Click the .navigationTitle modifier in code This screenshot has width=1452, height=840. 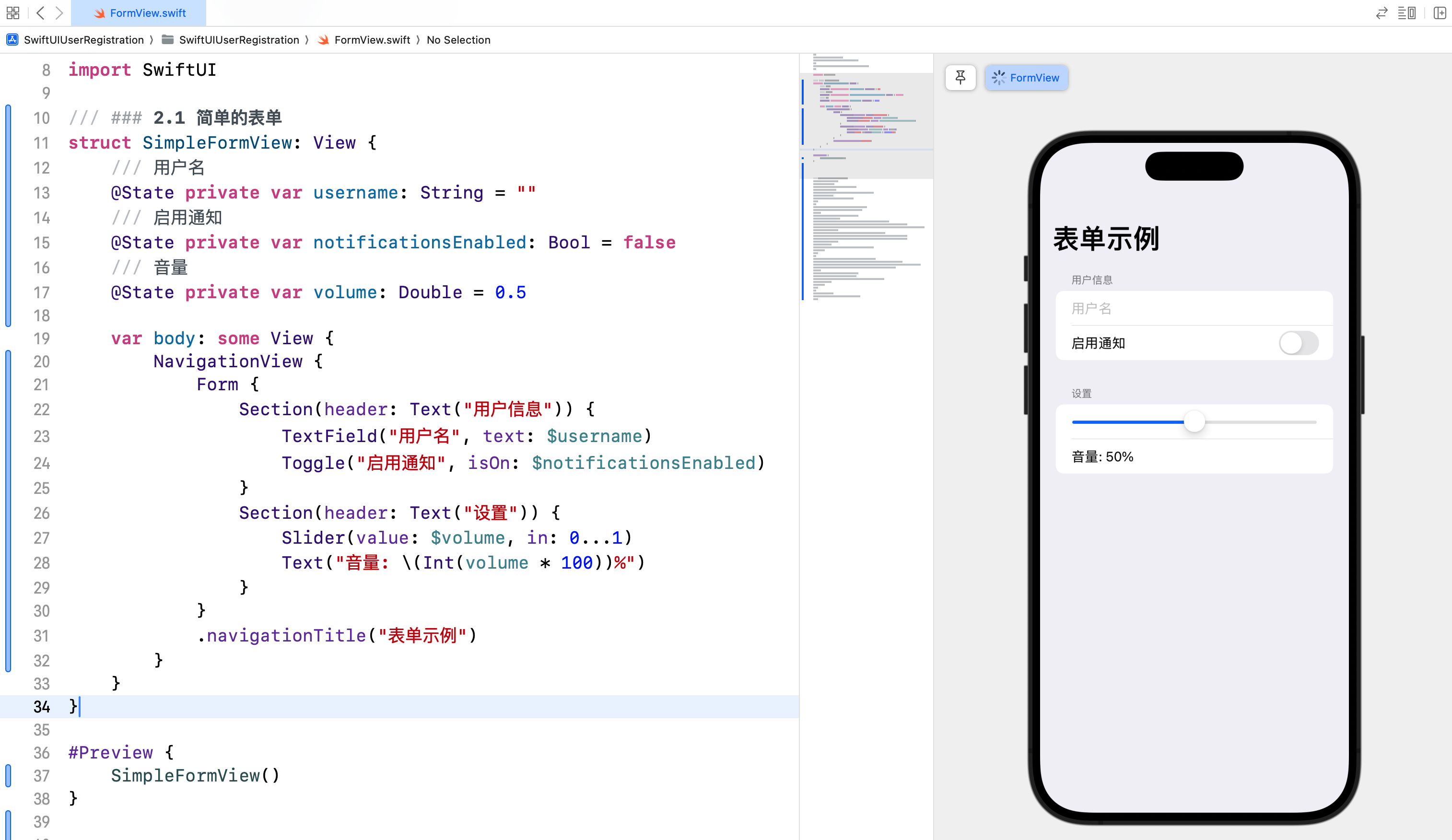(282, 635)
